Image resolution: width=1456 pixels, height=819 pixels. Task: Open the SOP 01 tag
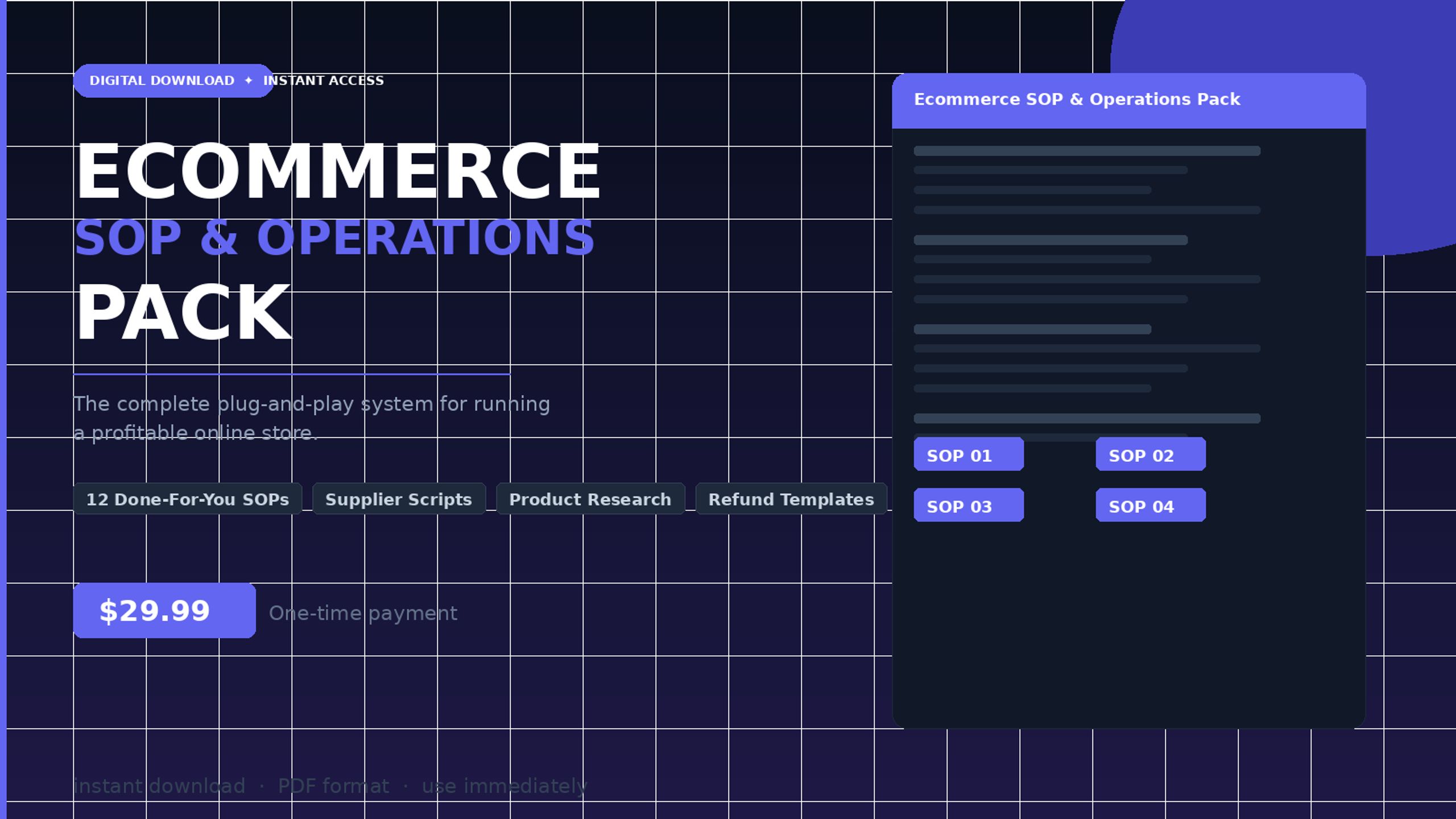(x=969, y=454)
